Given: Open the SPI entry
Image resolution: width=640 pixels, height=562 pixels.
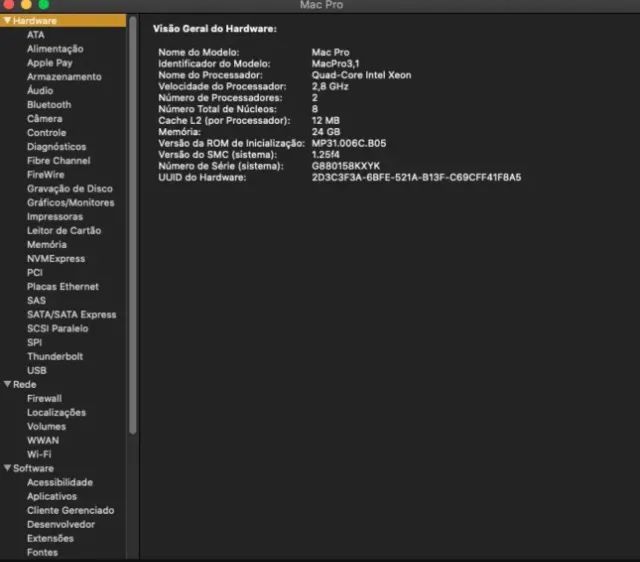Looking at the screenshot, I should [34, 342].
